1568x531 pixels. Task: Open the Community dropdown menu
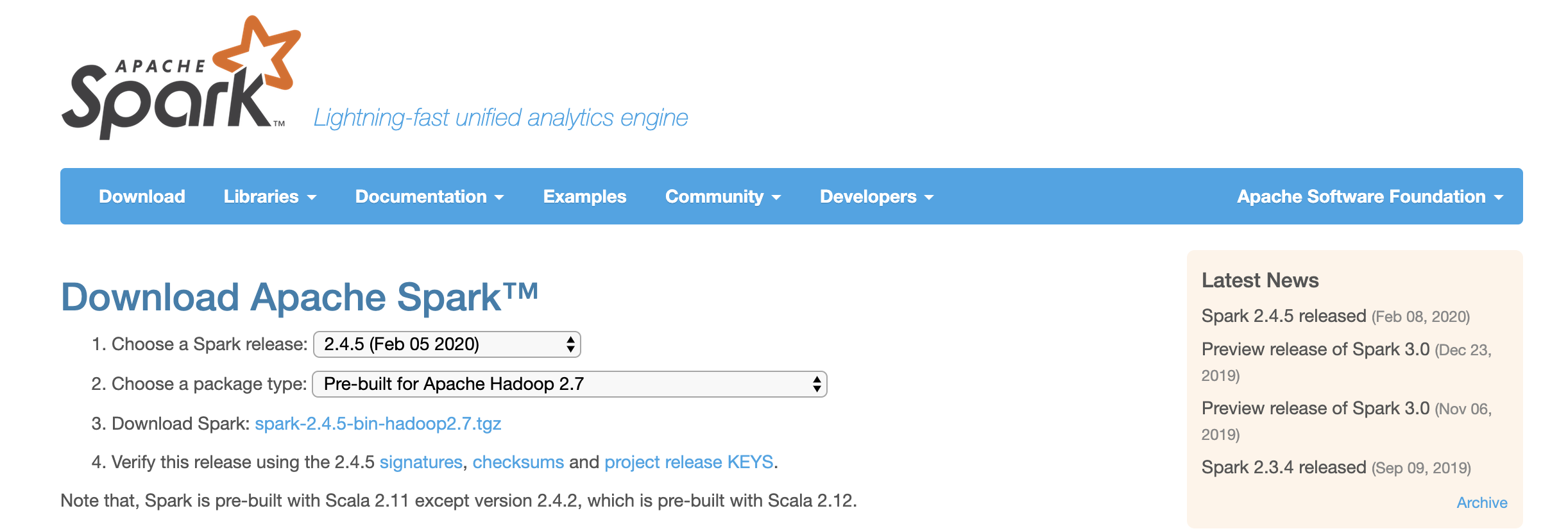click(723, 196)
